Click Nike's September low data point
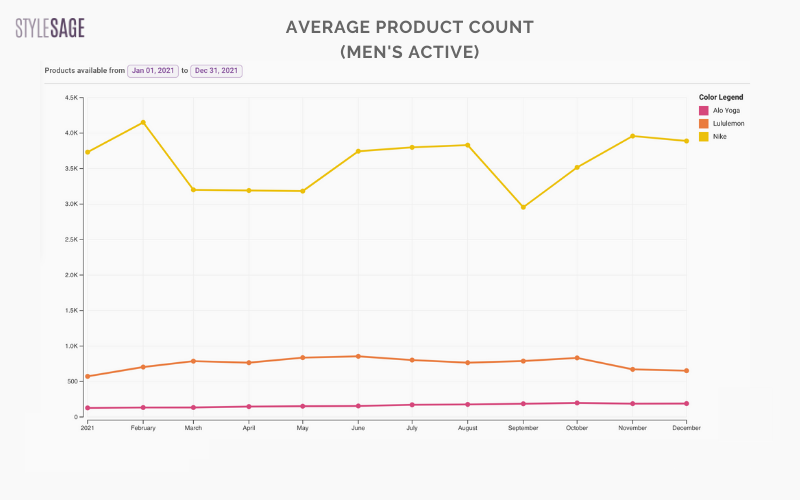This screenshot has height=500, width=800. tap(523, 207)
